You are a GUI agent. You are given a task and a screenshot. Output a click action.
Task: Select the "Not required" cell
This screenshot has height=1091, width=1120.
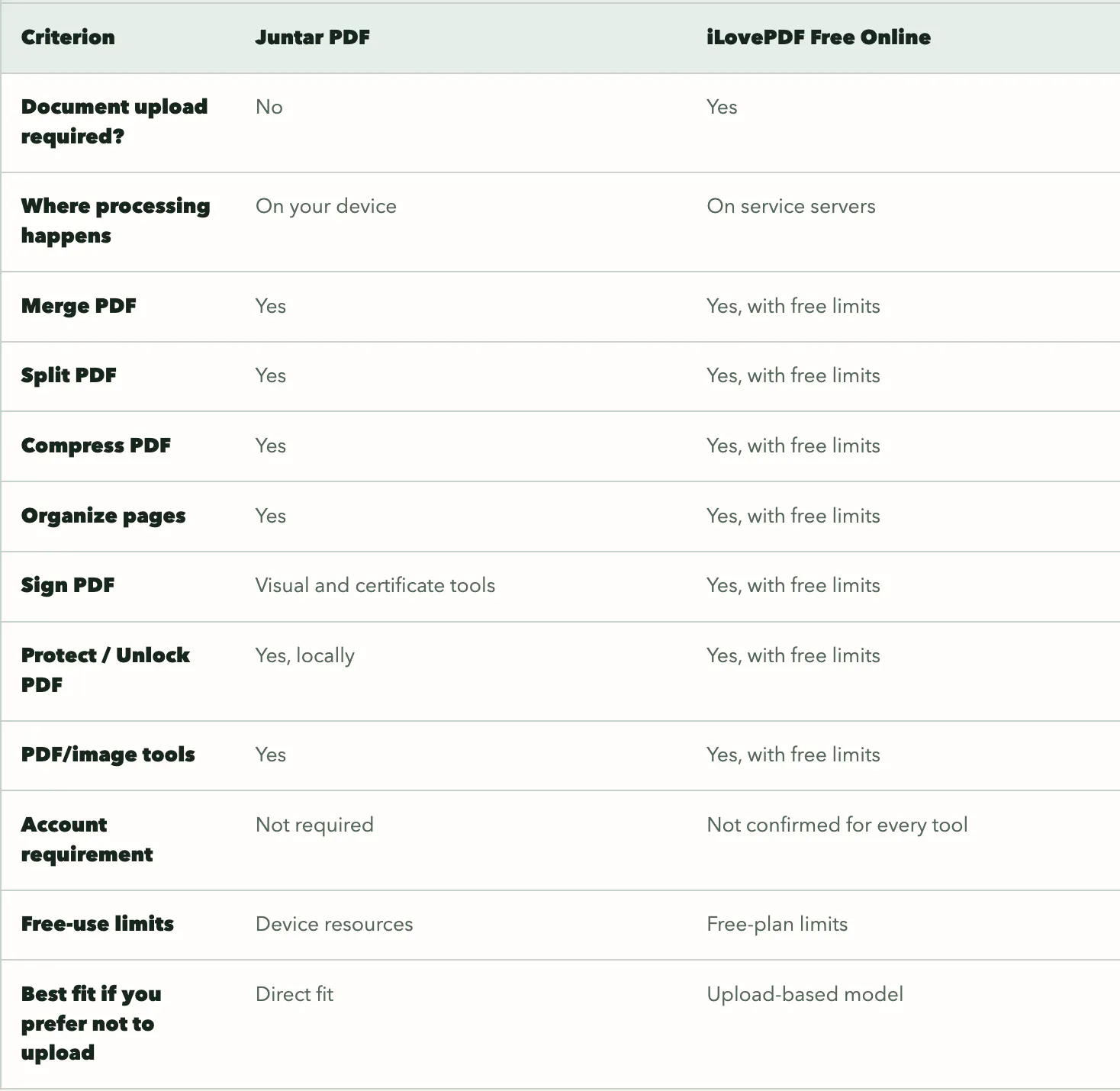pos(314,825)
